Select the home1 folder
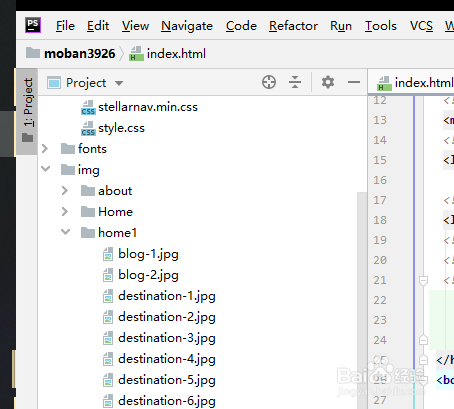This screenshot has width=454, height=409. [109, 233]
